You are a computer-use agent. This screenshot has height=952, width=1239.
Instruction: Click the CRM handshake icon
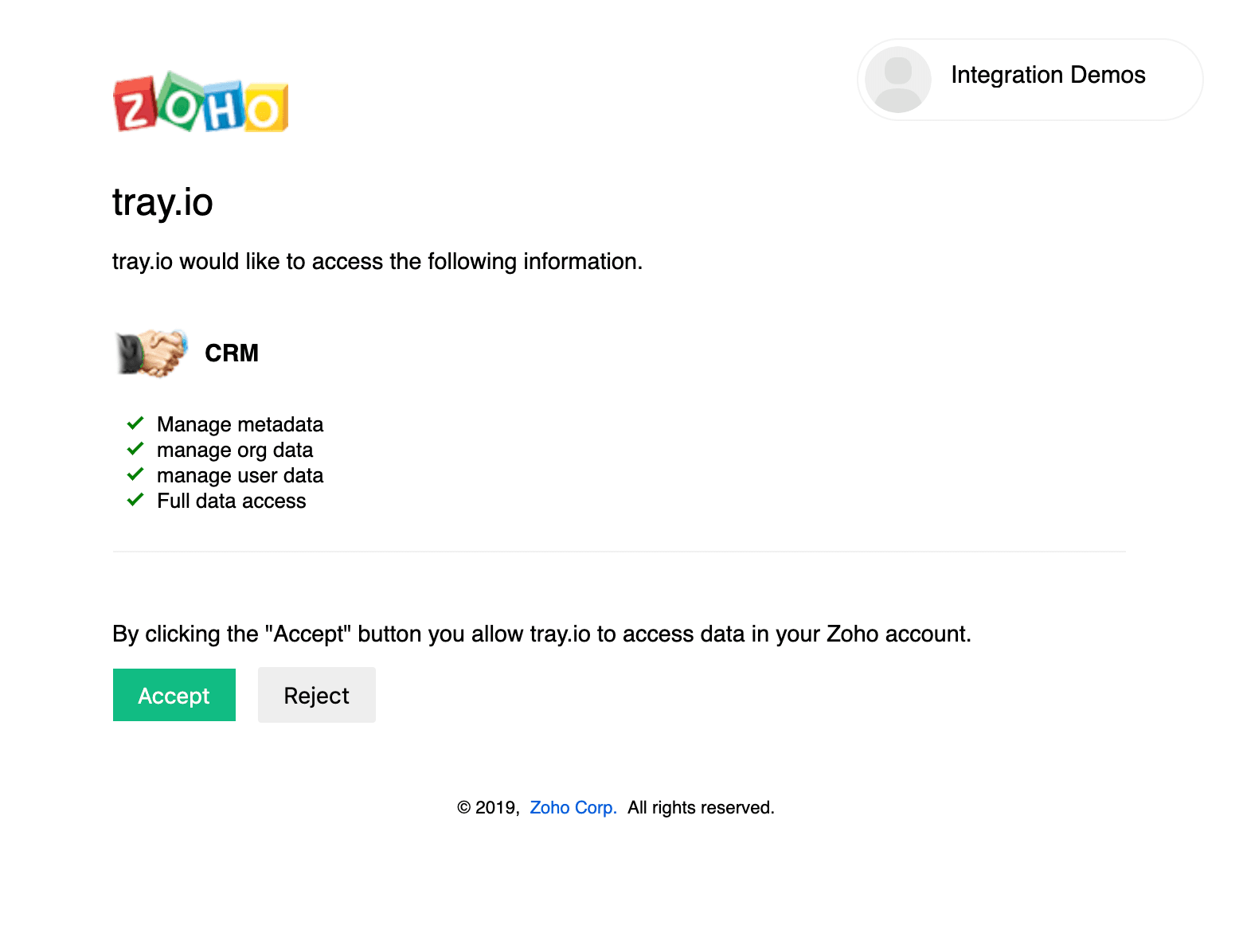click(151, 353)
